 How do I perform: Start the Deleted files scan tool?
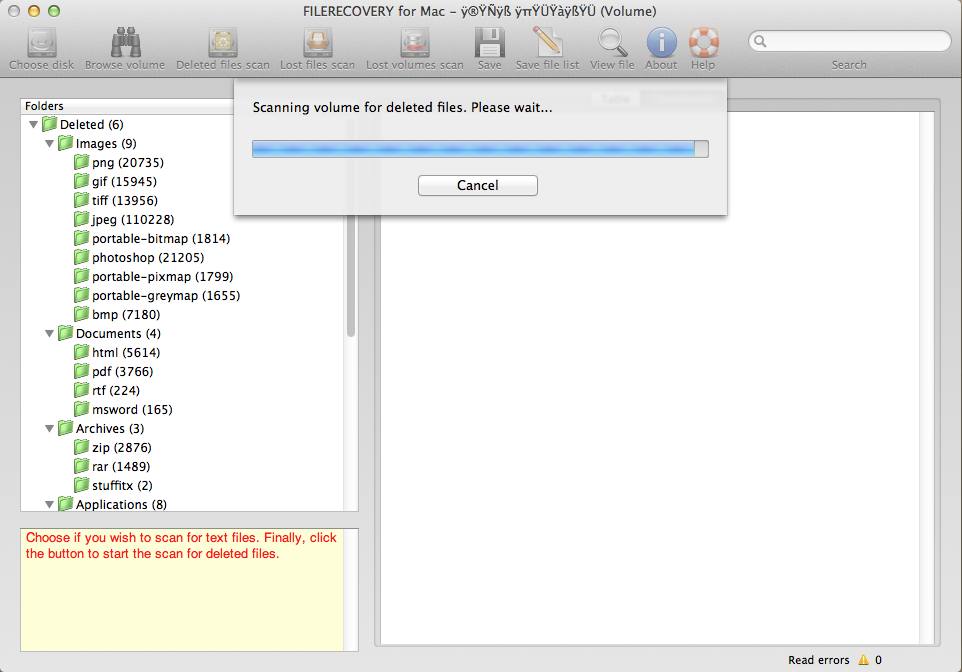pos(223,42)
